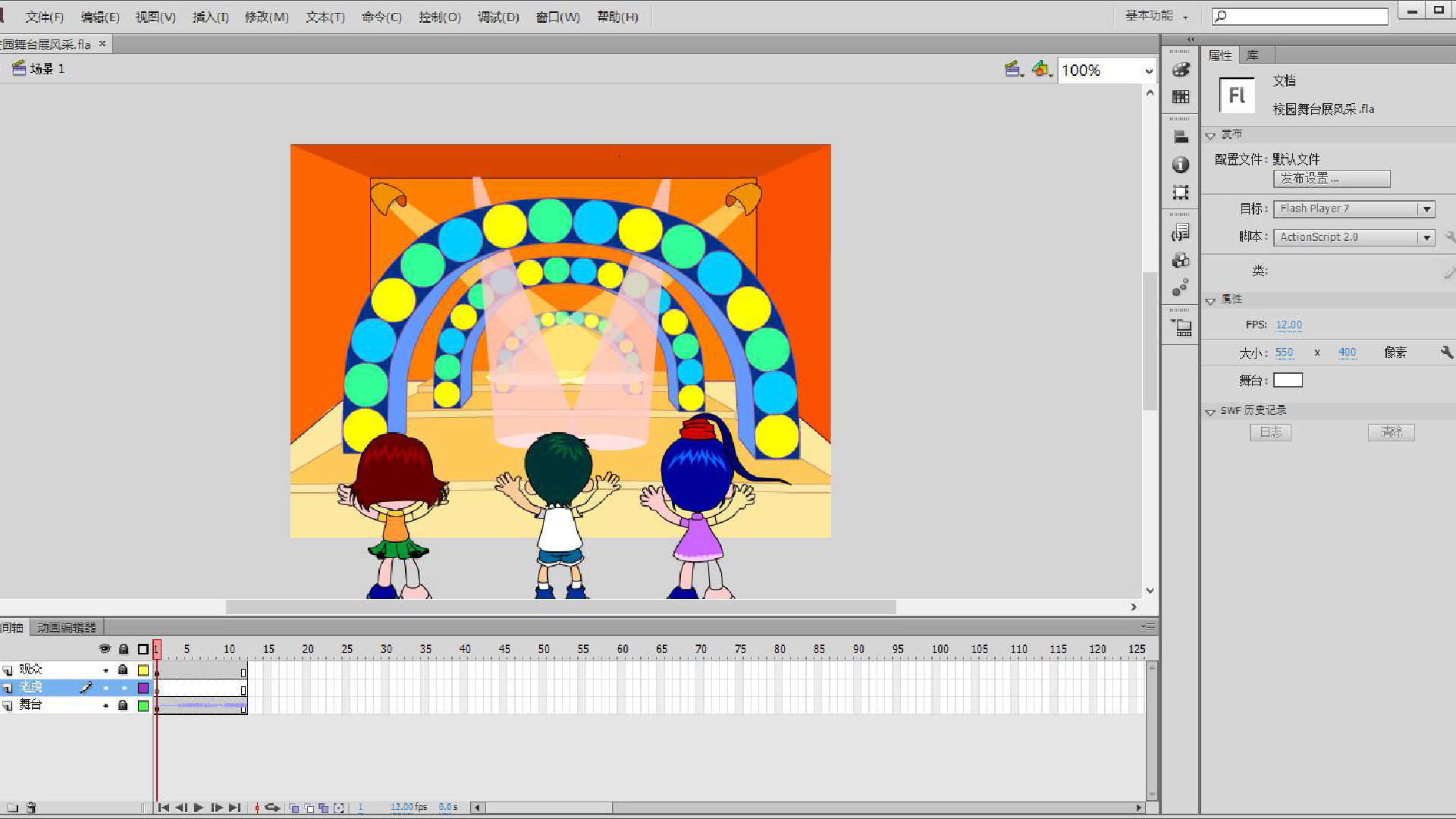Click the Fl document icon
This screenshot has width=1456, height=819.
(1237, 96)
